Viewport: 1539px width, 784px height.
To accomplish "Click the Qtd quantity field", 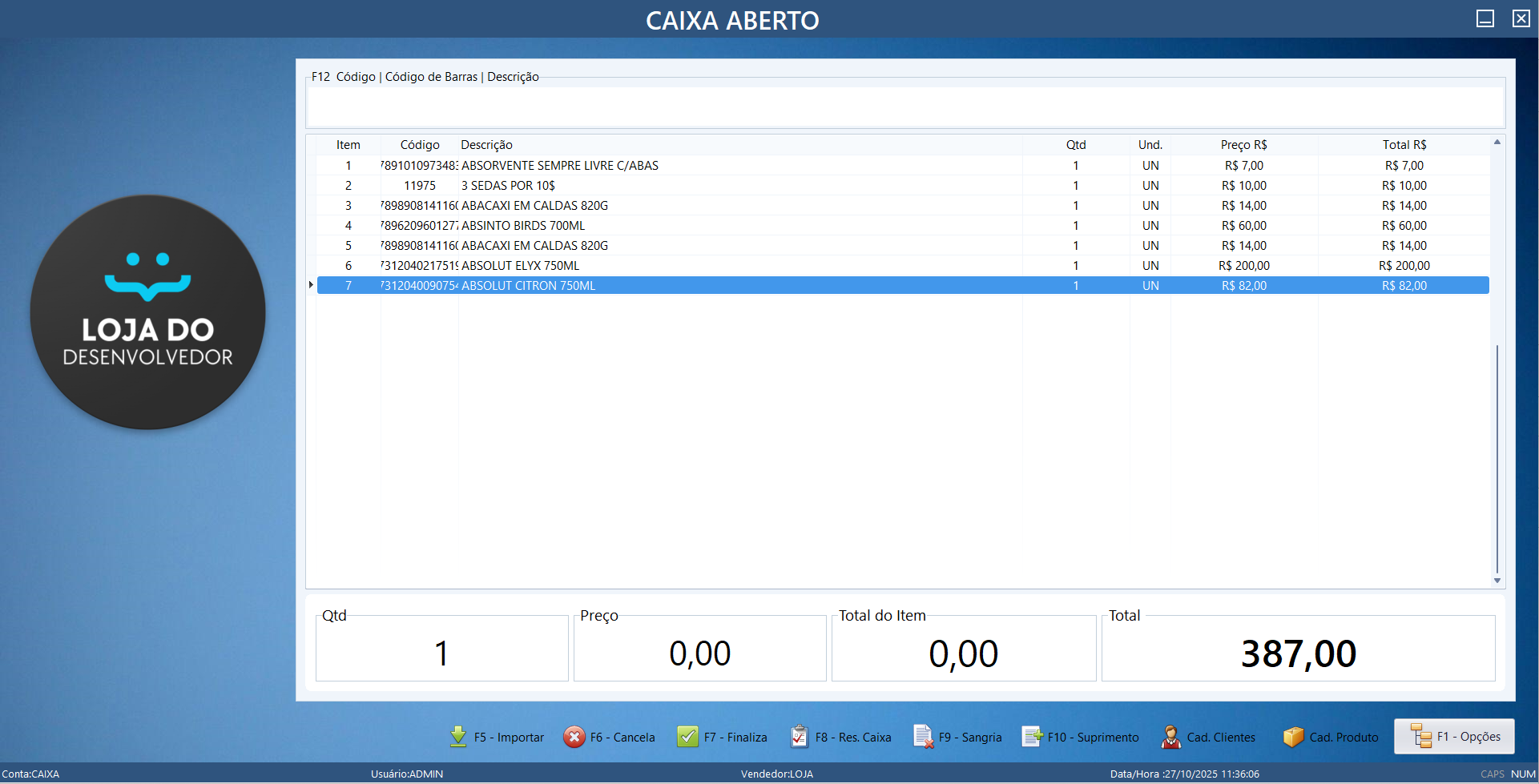I will [441, 653].
